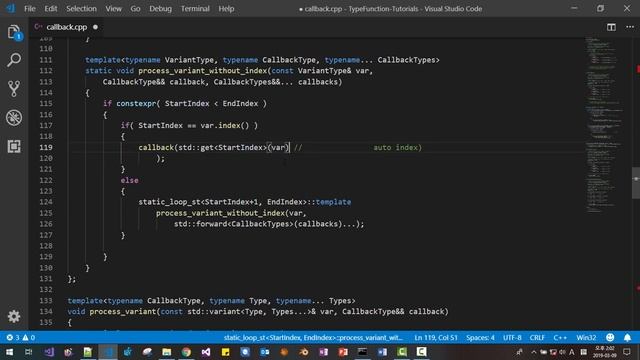Change file encoding UTF-8

tap(512, 338)
